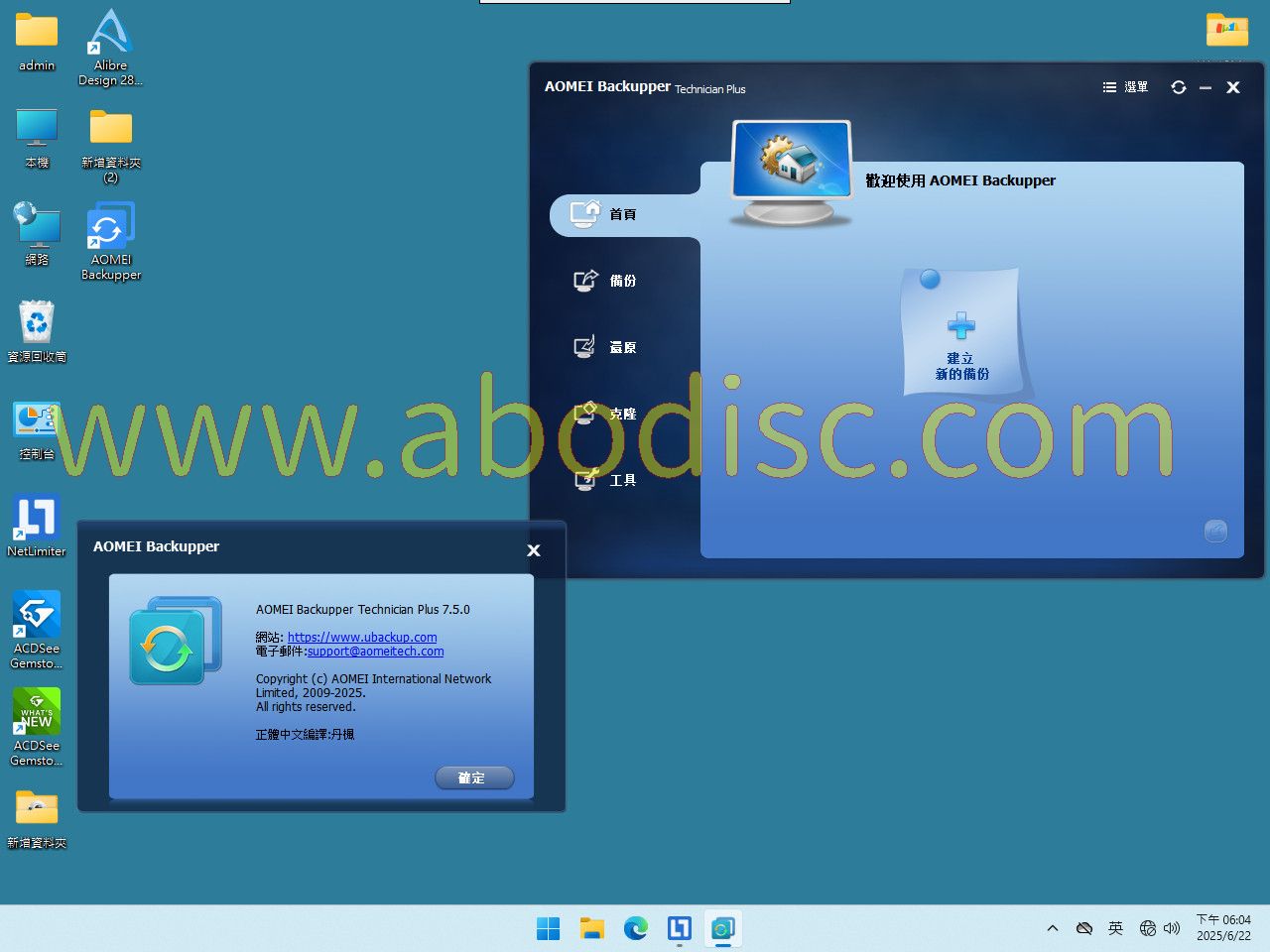Select the AOMEI Backupper desktop shortcut
1270x952 pixels.
click(x=111, y=242)
